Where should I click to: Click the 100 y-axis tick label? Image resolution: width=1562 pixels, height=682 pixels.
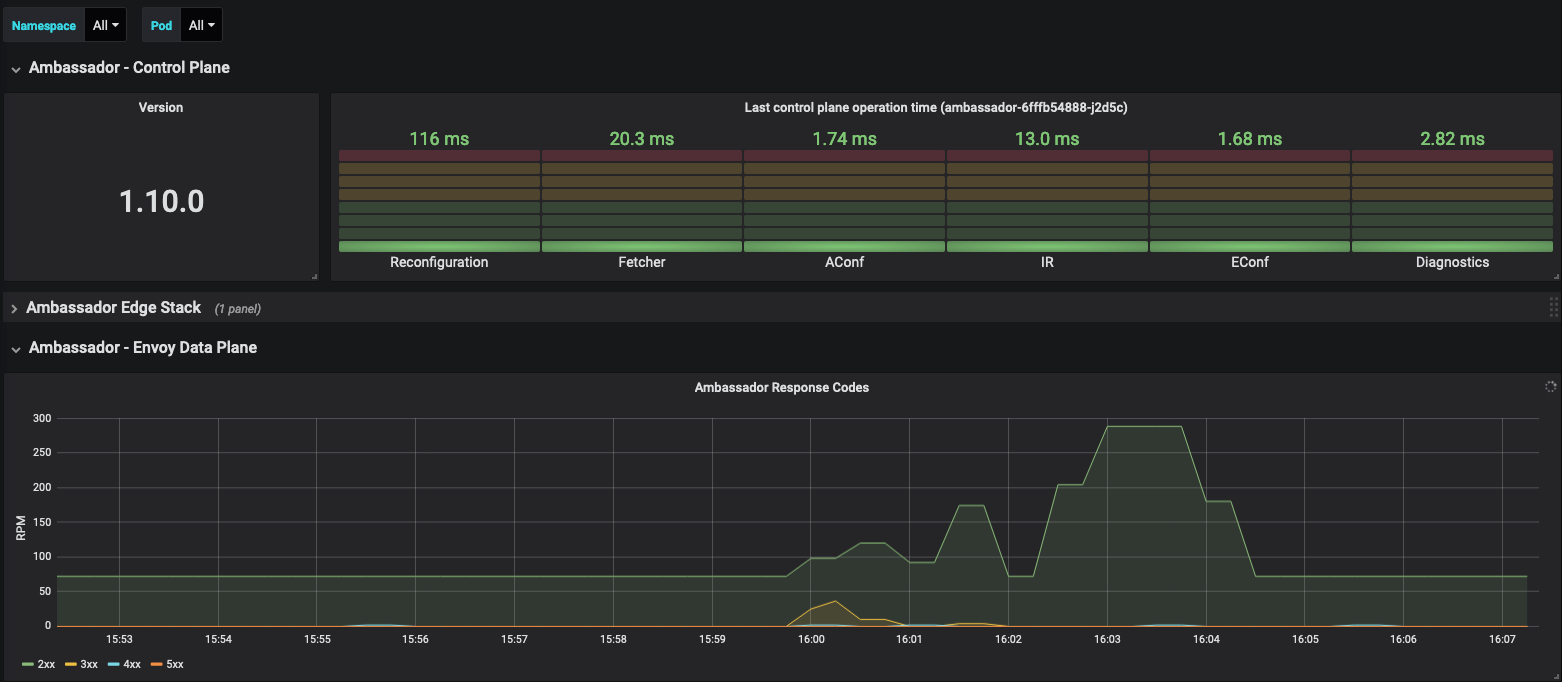pyautogui.click(x=40, y=556)
